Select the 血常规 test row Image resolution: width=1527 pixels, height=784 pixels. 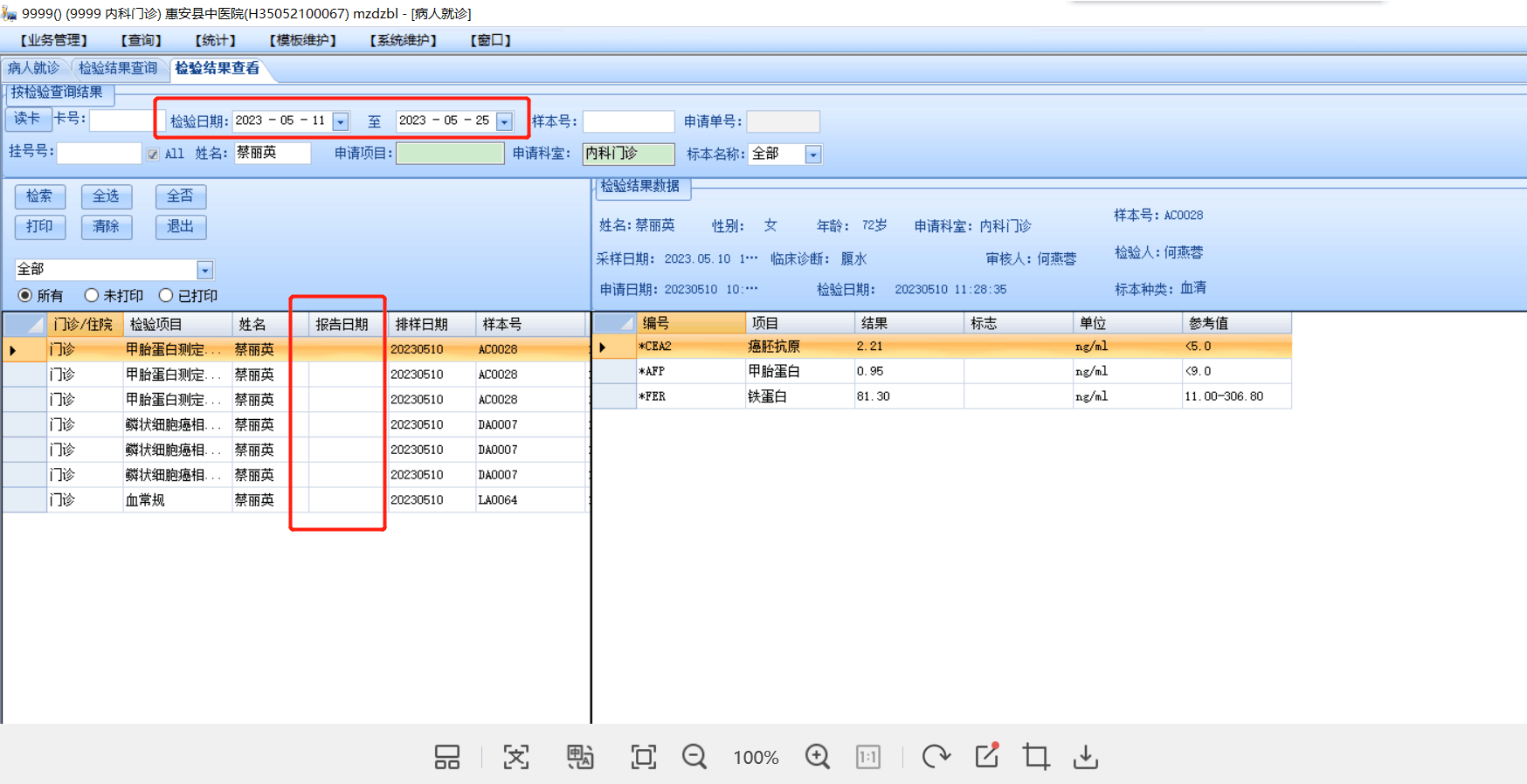click(x=295, y=500)
